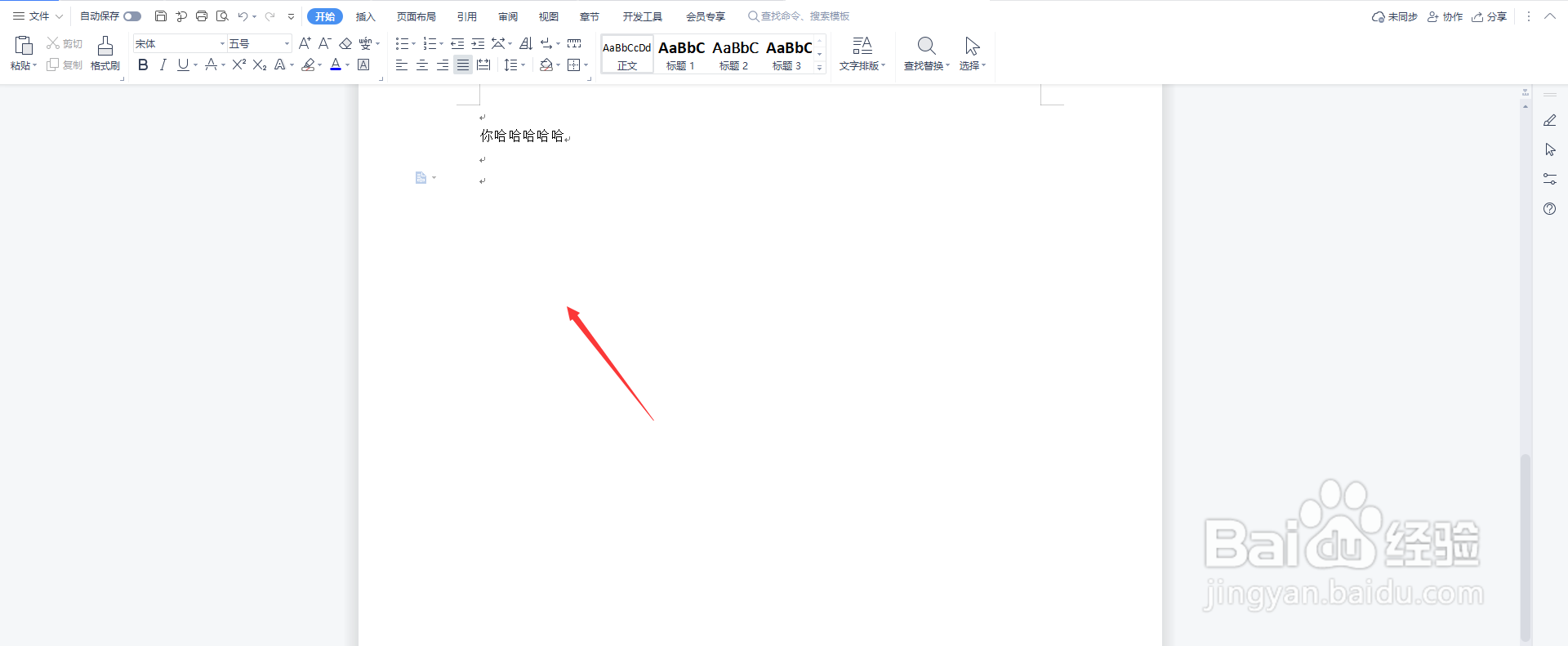This screenshot has width=1568, height=646.
Task: Activate the 格式刷 format painter
Action: point(105,54)
